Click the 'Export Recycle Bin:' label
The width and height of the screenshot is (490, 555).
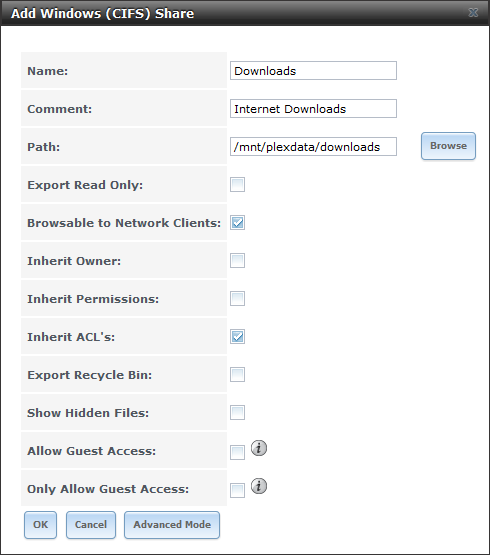[90, 375]
